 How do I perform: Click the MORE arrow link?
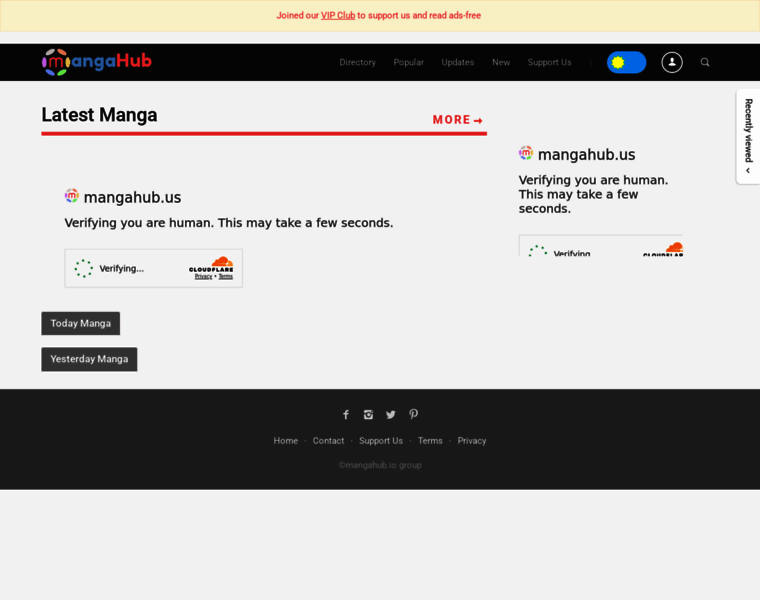click(457, 120)
